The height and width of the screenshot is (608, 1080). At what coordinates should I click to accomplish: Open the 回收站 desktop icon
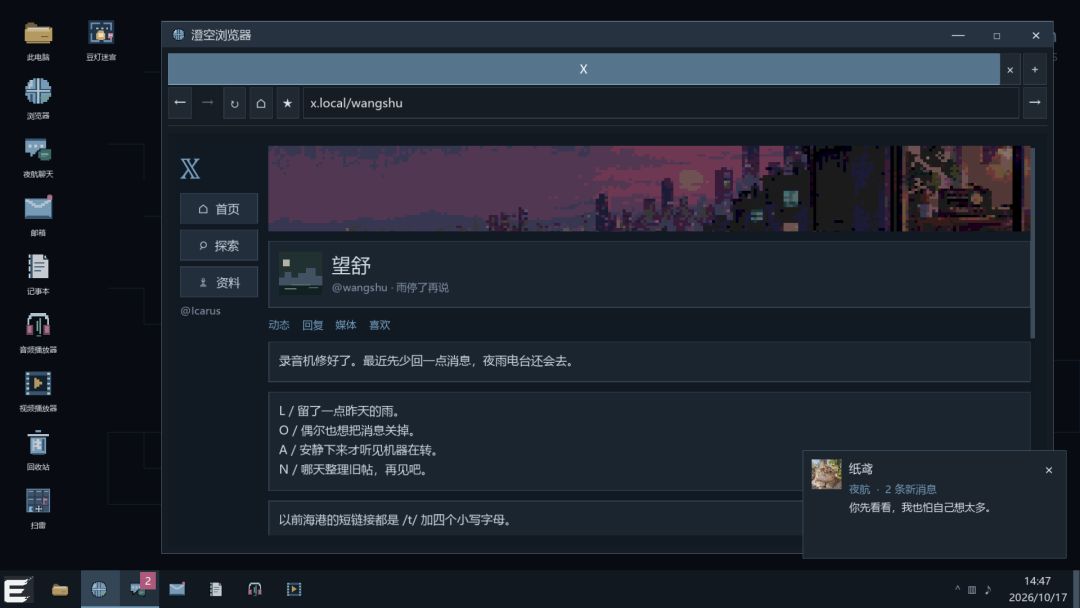tap(38, 450)
